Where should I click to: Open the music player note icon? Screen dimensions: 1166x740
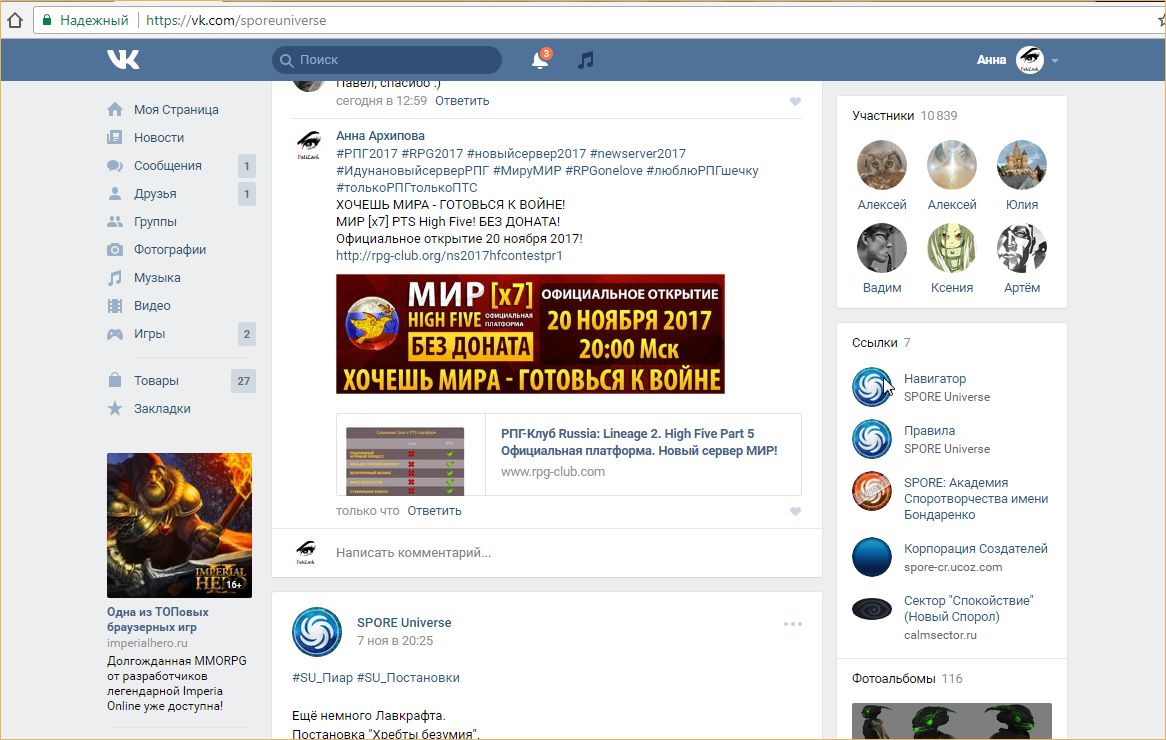coord(586,60)
